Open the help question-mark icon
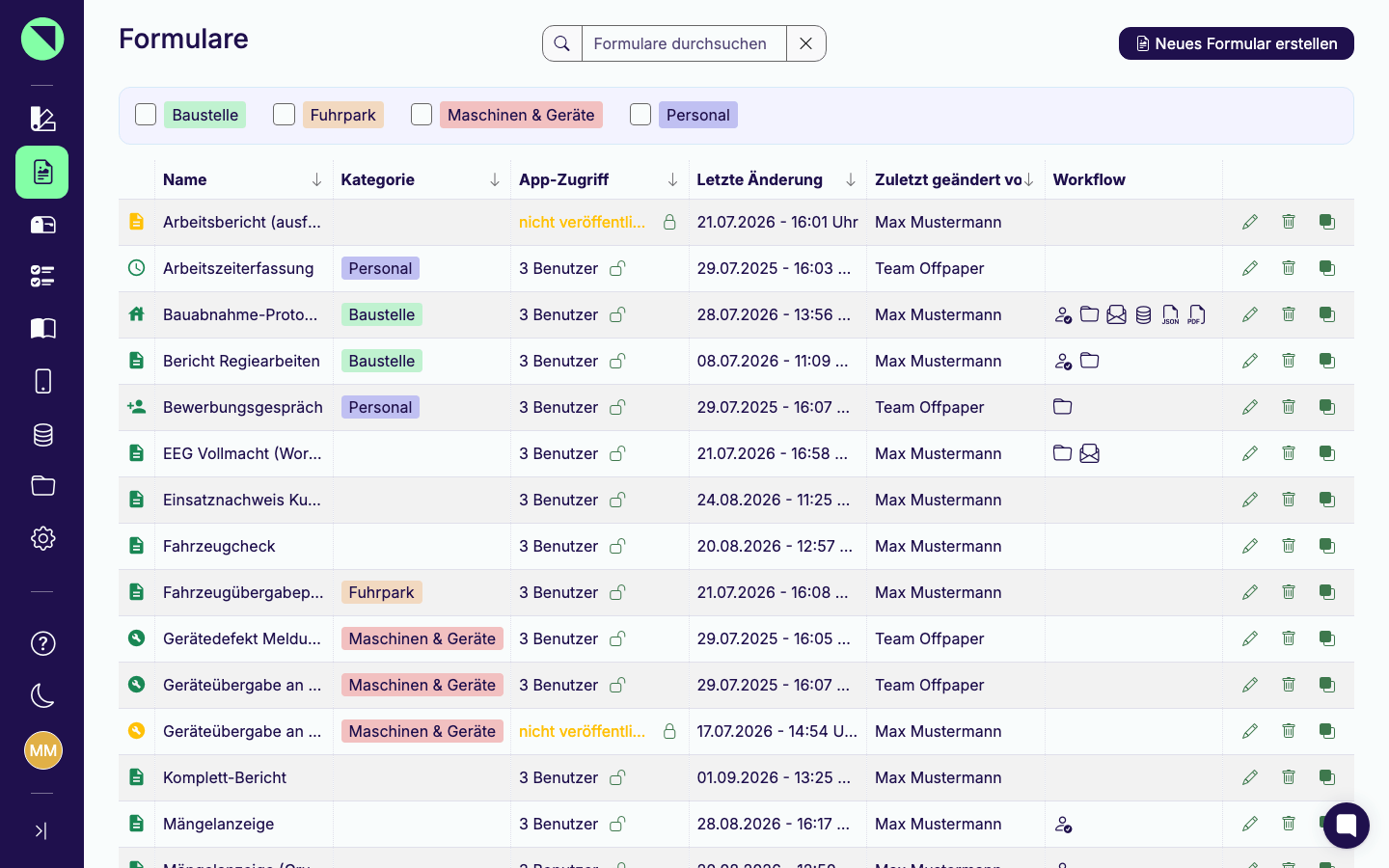The height and width of the screenshot is (868, 1389). pyautogui.click(x=42, y=643)
